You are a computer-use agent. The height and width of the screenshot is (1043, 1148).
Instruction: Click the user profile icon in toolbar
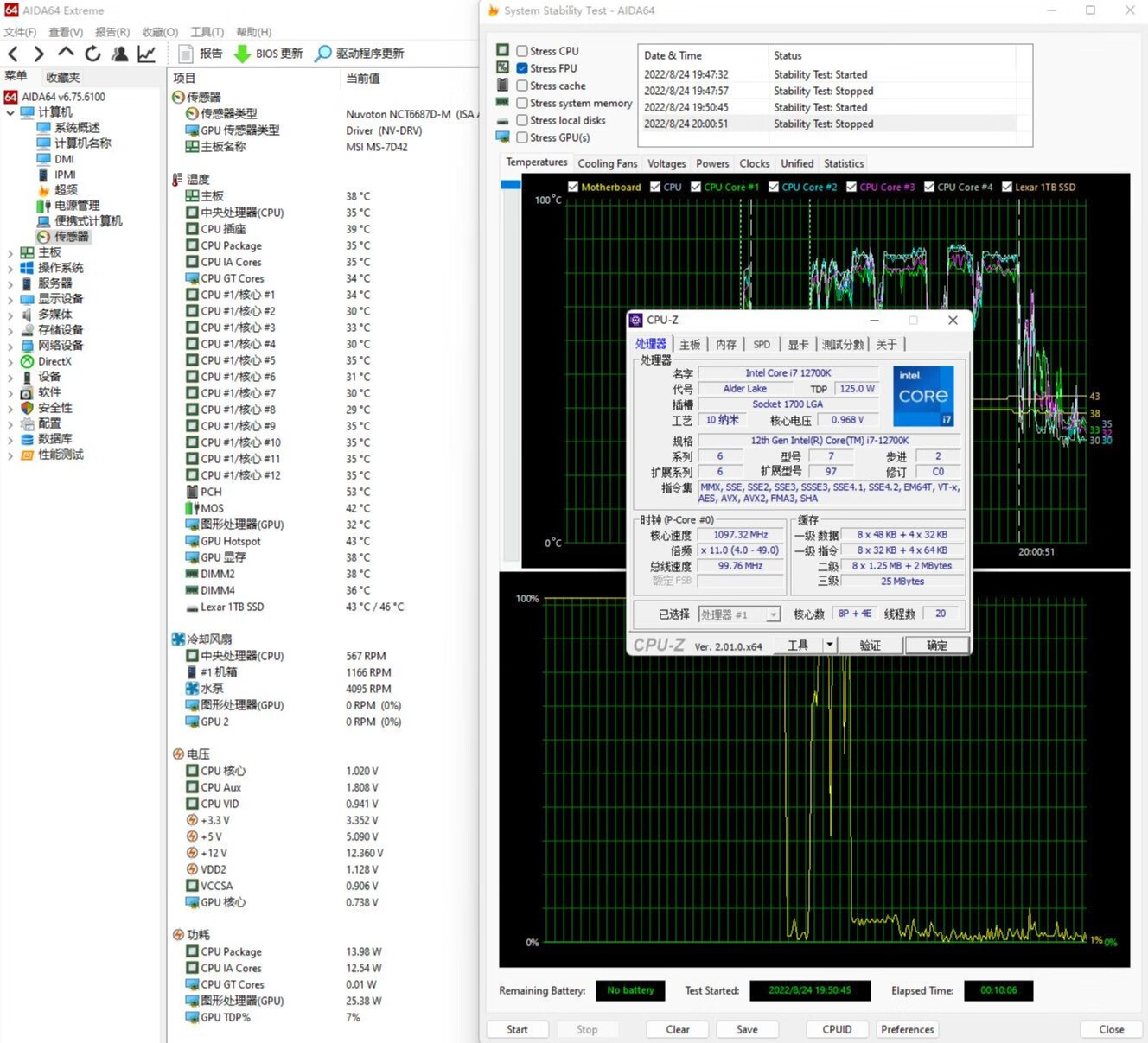120,54
